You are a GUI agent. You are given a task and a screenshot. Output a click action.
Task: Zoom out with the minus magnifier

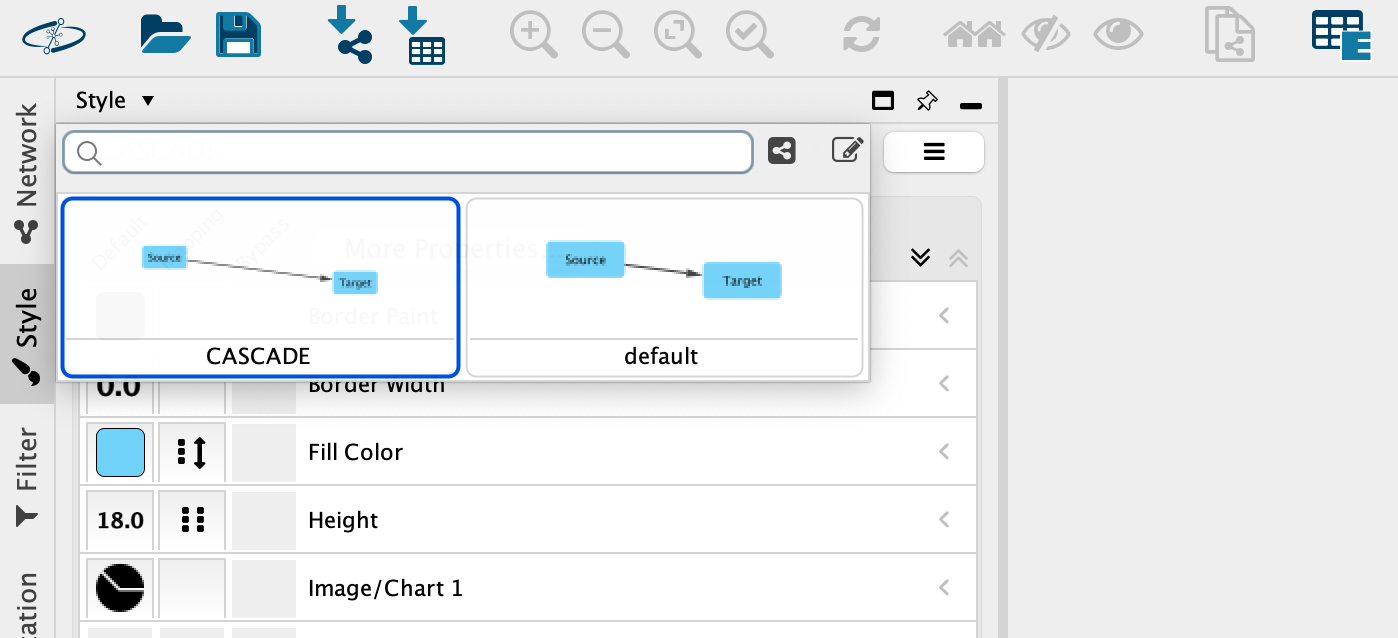[x=606, y=35]
